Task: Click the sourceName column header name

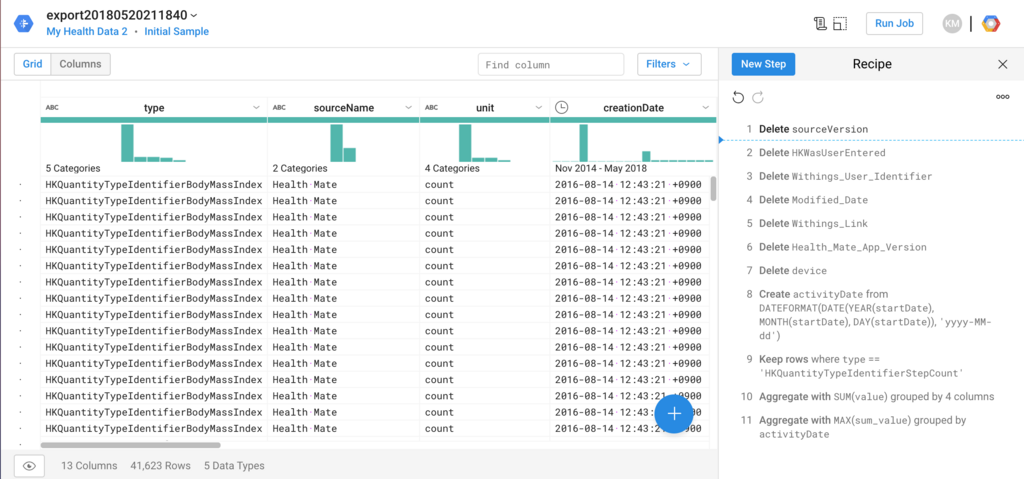Action: (344, 108)
